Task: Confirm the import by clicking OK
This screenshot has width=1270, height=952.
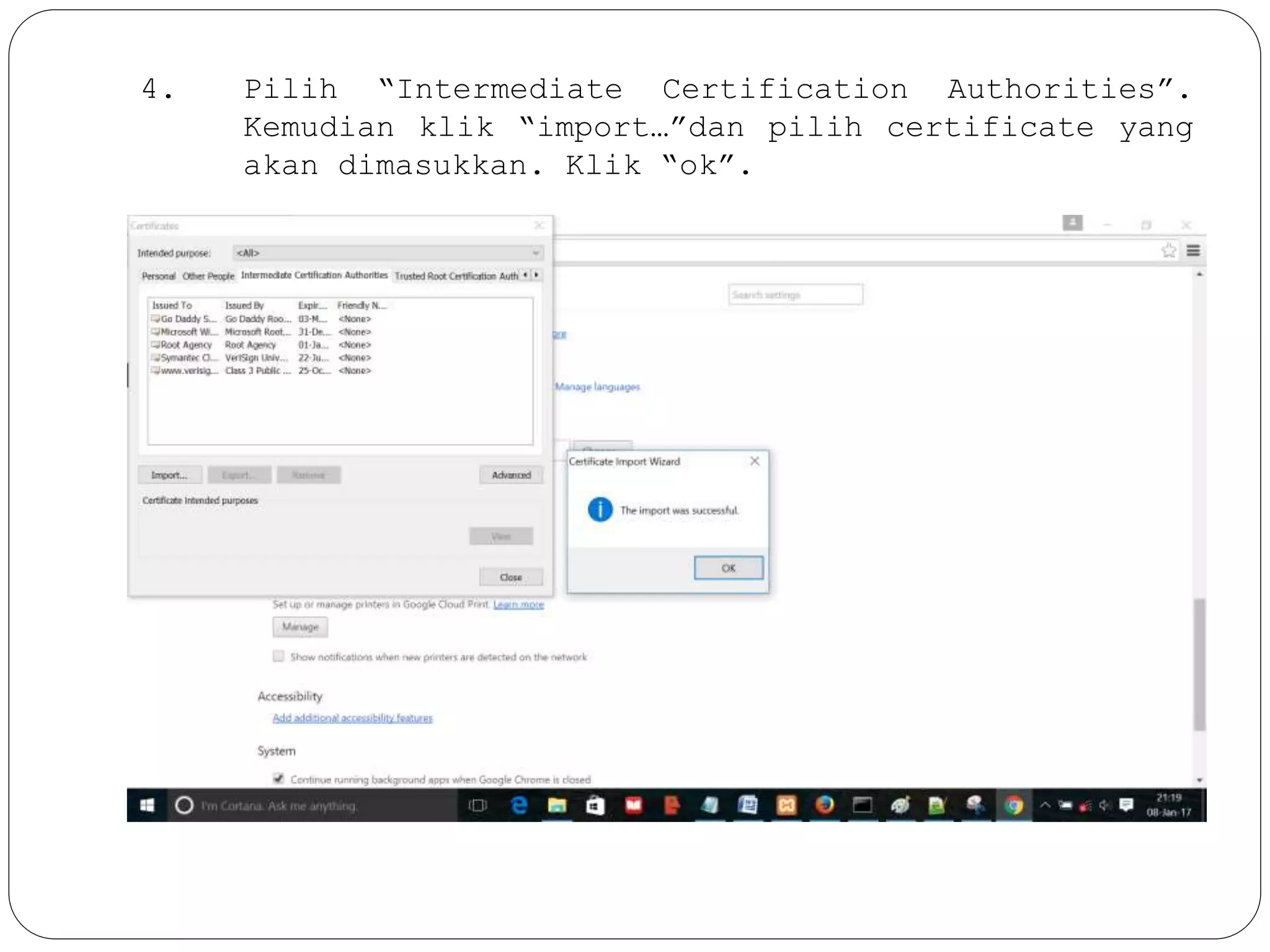Action: click(x=728, y=568)
